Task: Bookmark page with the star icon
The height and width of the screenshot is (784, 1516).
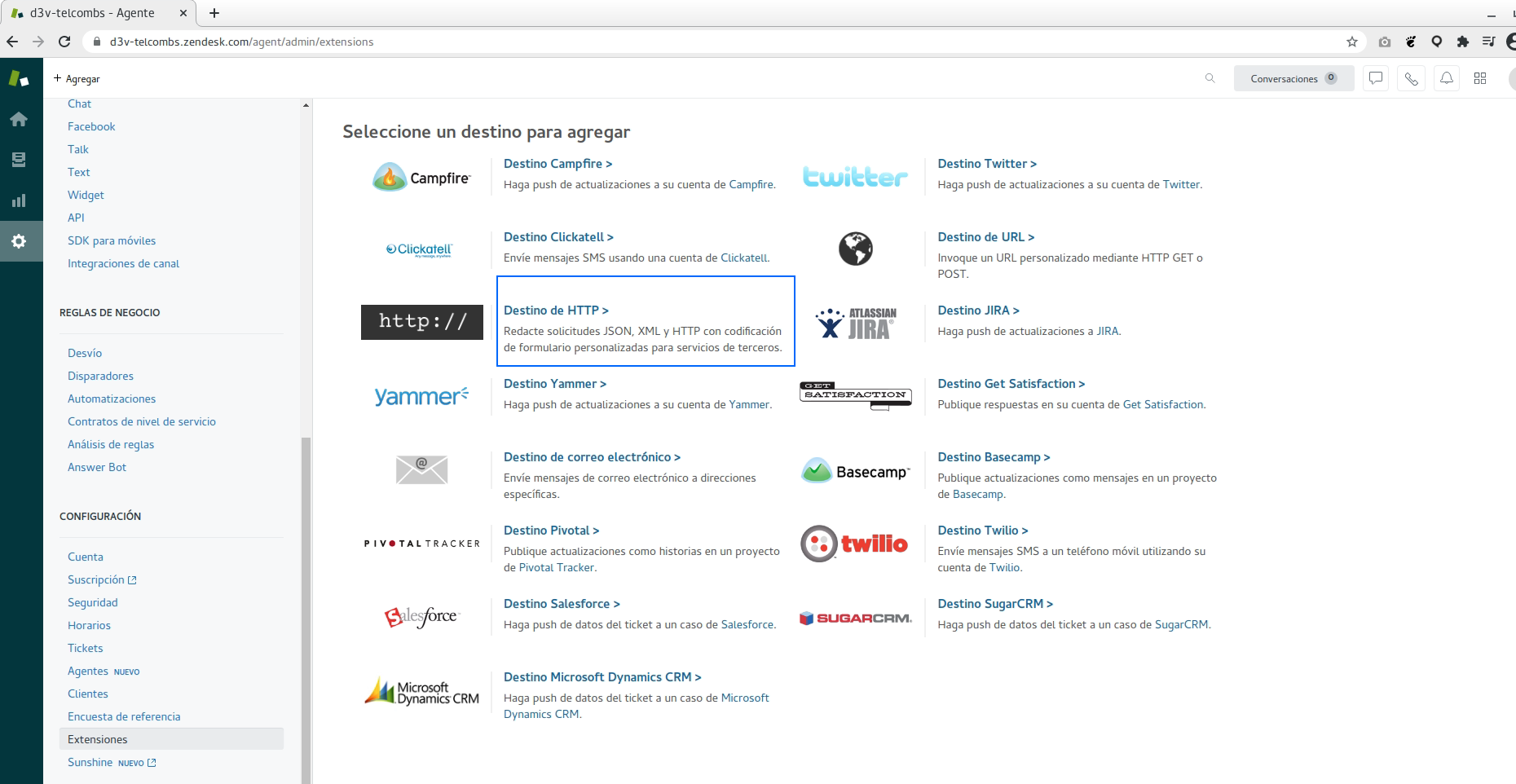Action: pyautogui.click(x=1352, y=42)
